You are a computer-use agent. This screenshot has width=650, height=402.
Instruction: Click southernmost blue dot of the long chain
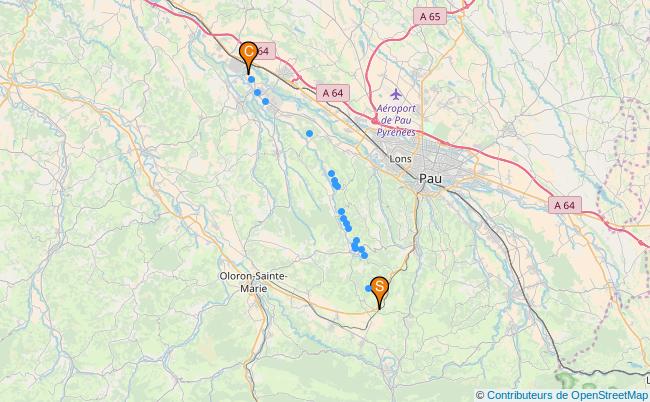pos(364,255)
